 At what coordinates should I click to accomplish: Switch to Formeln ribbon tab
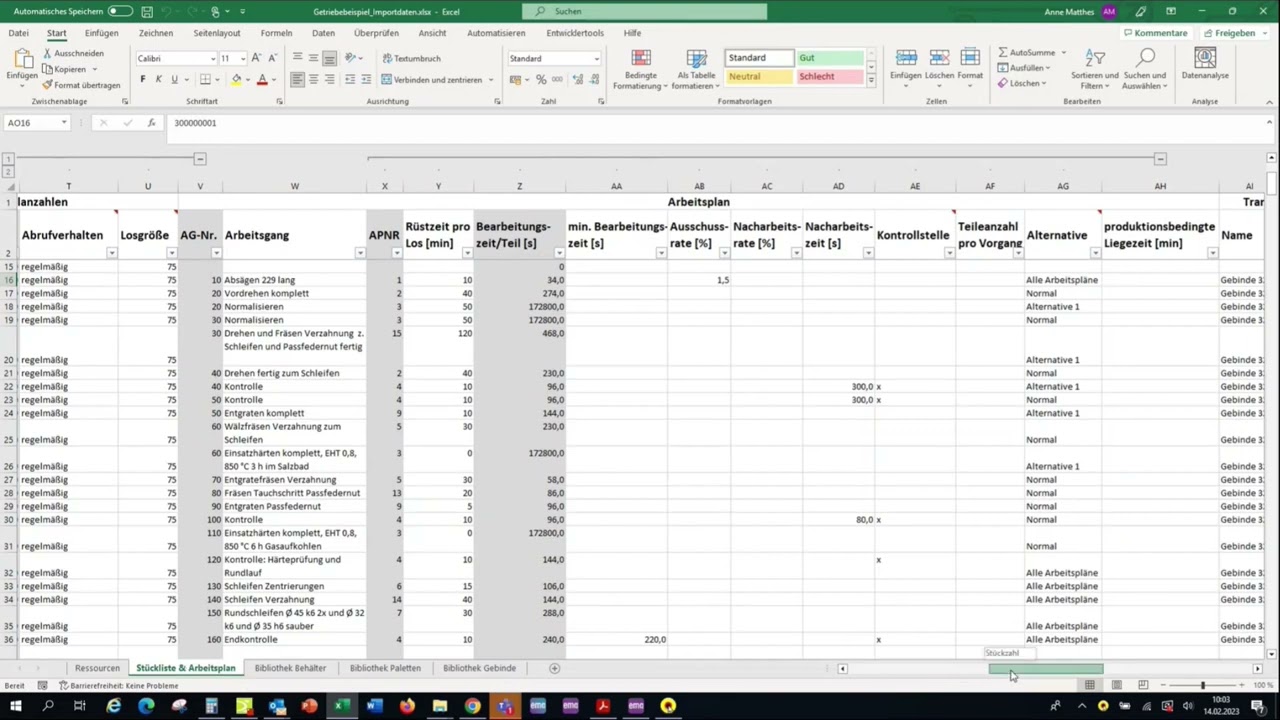pos(276,33)
